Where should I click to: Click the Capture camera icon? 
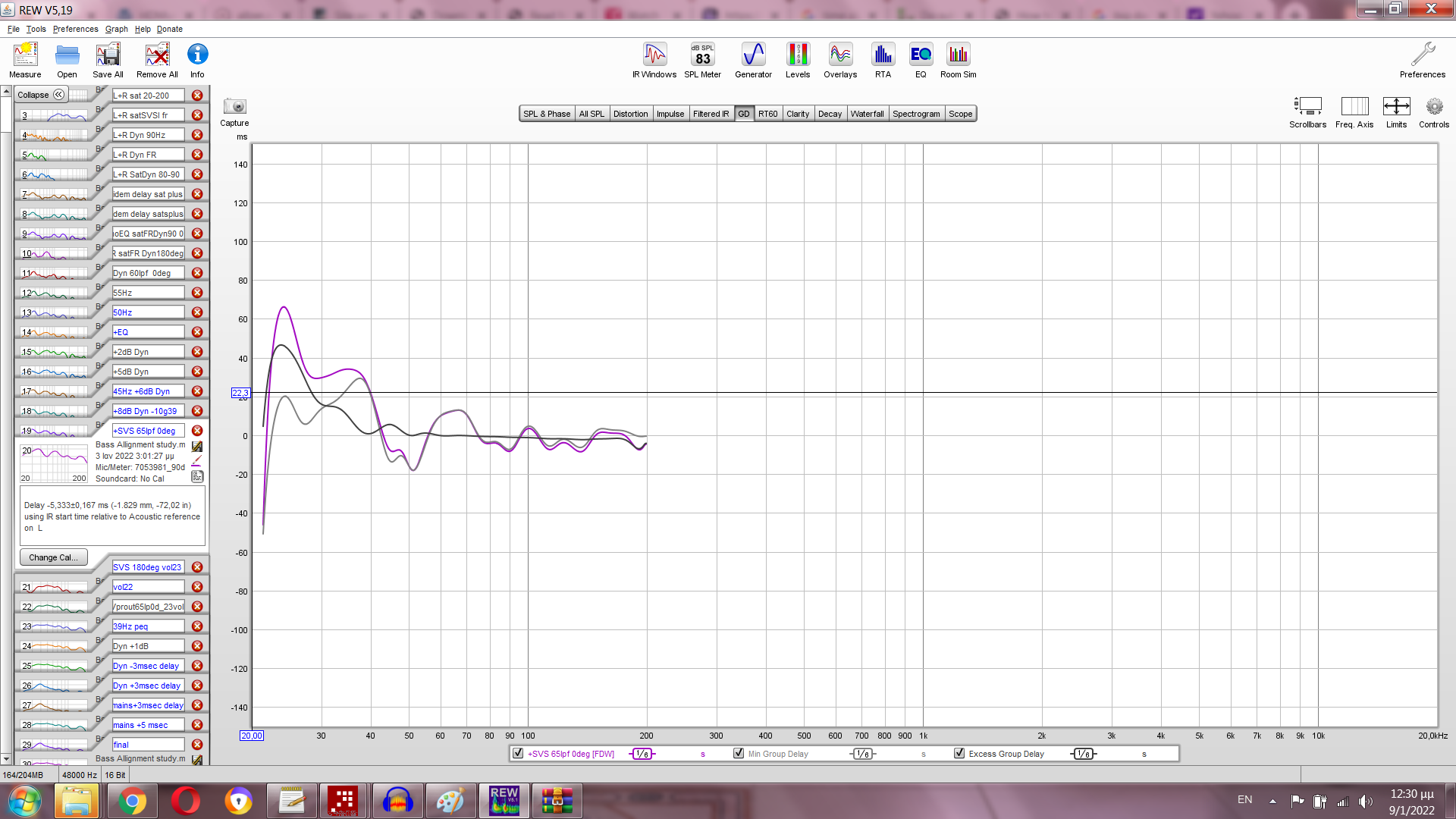234,107
